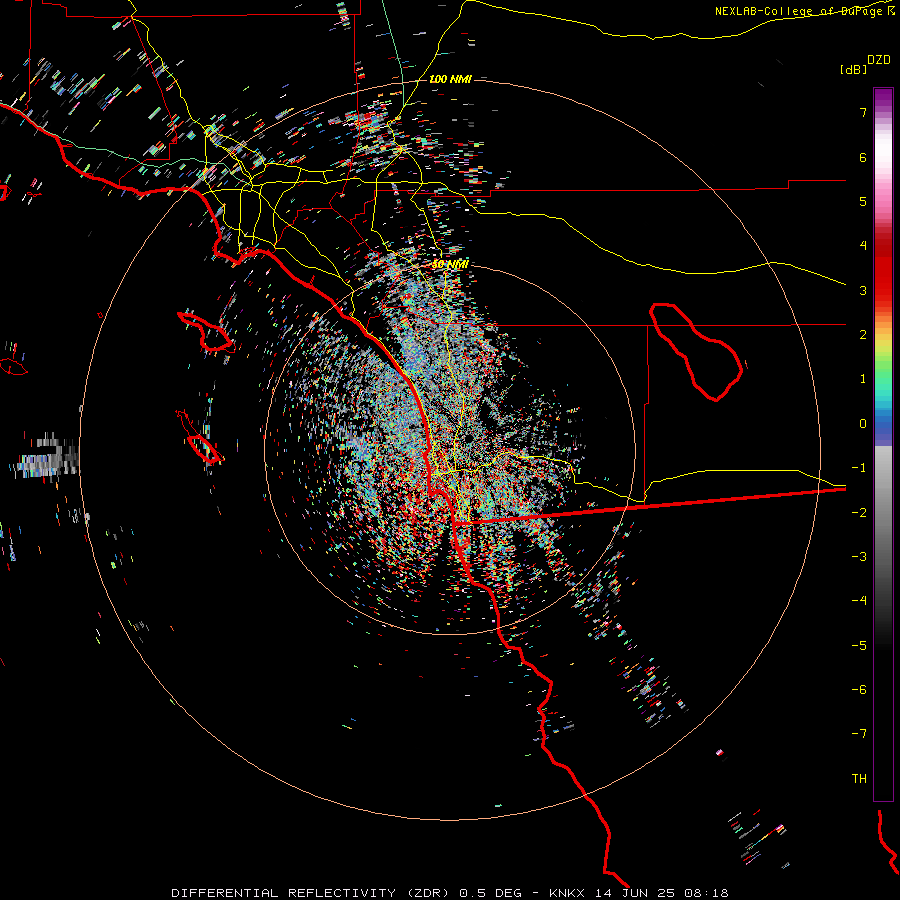Click the '50 NMI' range ring label

pos(450,264)
